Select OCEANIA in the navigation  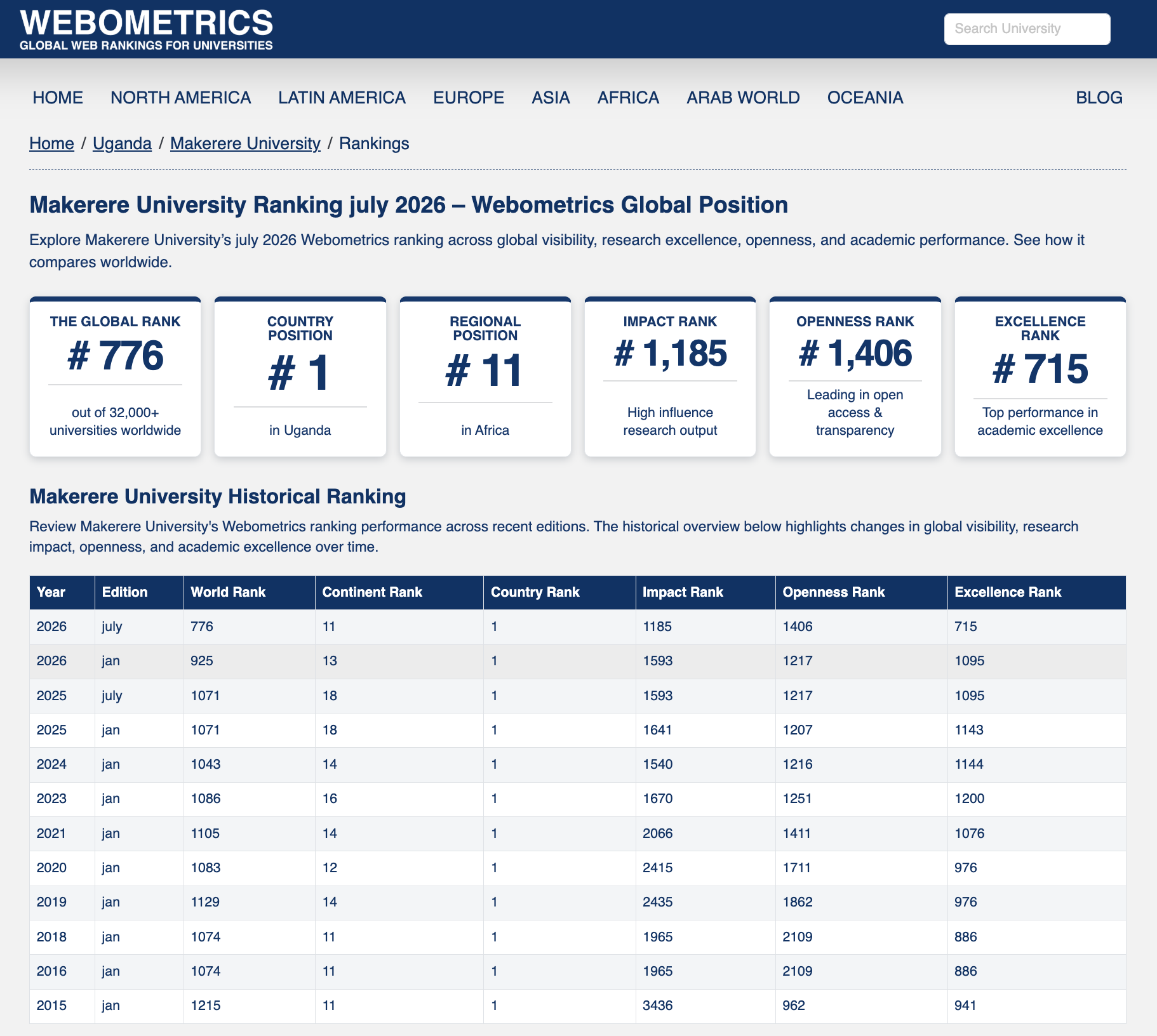(x=865, y=98)
